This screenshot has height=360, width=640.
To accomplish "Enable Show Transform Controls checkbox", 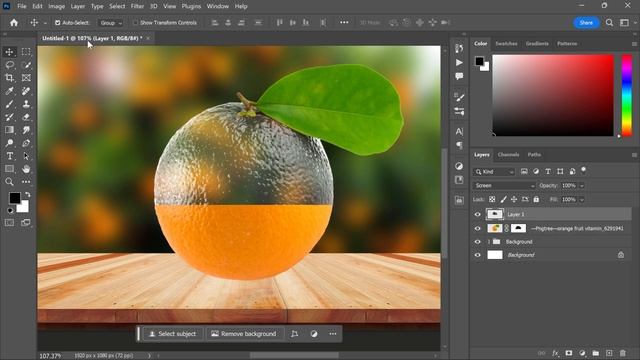I will click(x=135, y=23).
